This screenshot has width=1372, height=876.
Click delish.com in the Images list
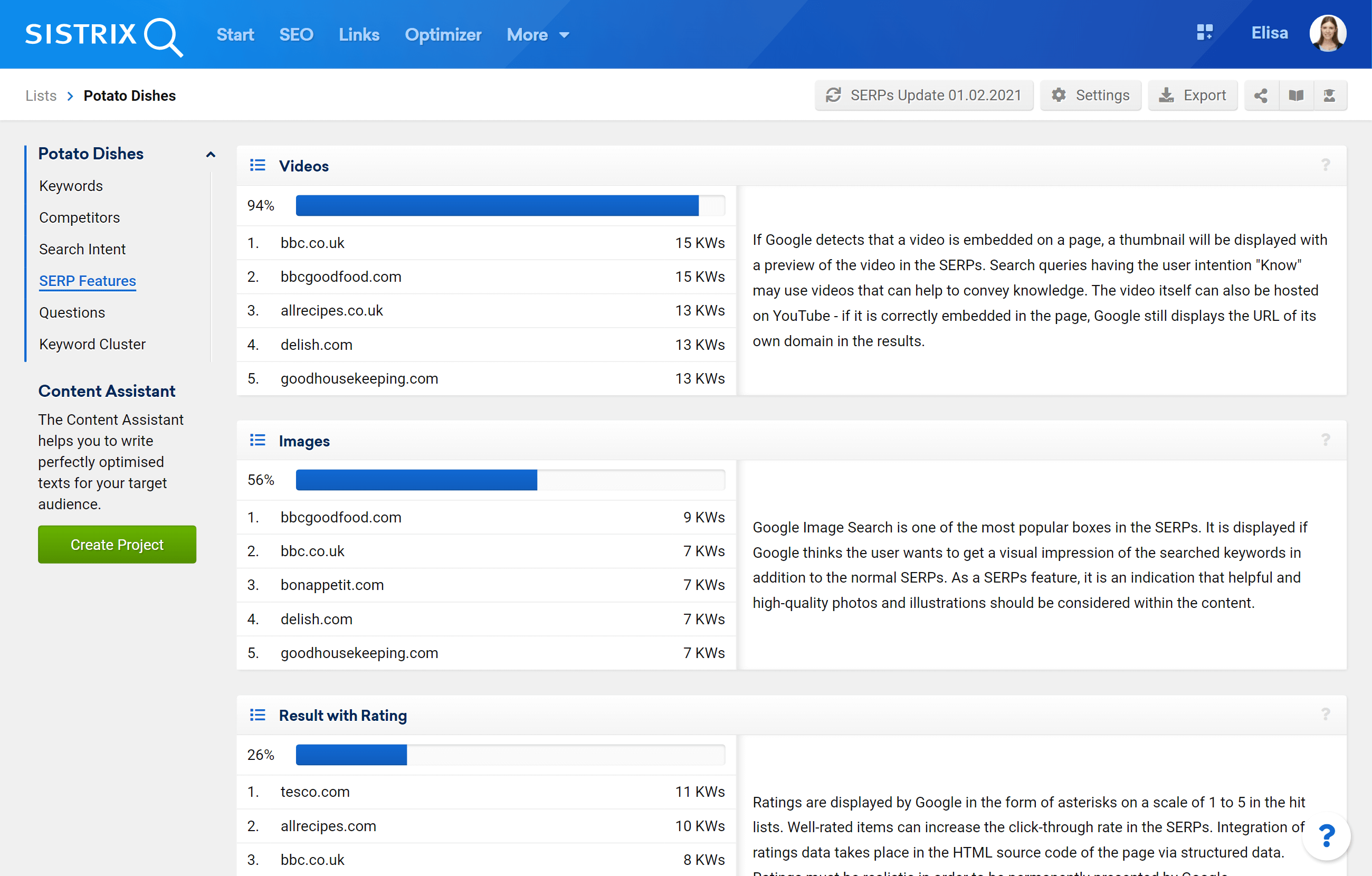pos(317,619)
